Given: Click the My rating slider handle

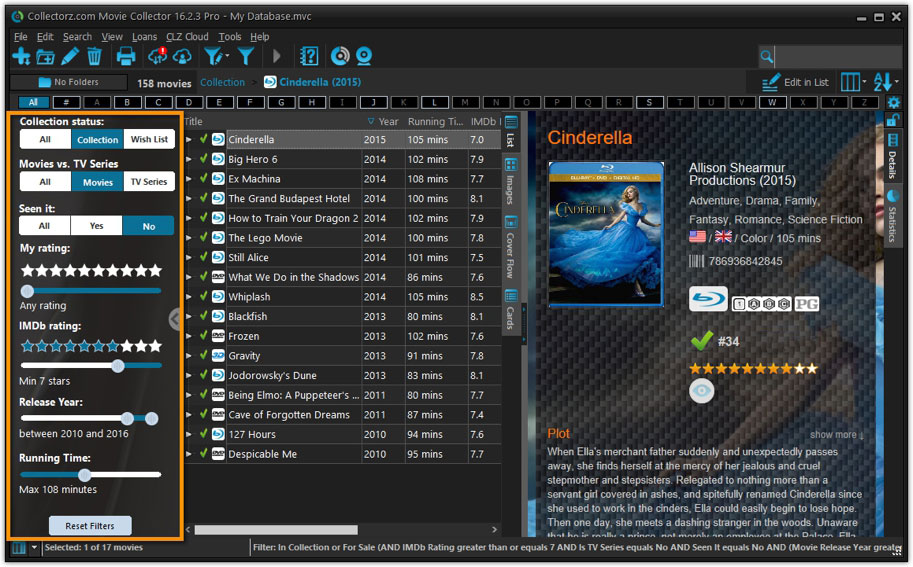Looking at the screenshot, I should (x=27, y=290).
